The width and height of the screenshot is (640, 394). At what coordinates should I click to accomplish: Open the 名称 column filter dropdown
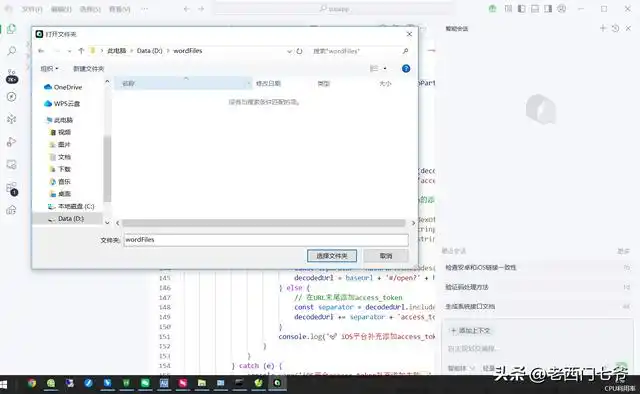point(249,84)
